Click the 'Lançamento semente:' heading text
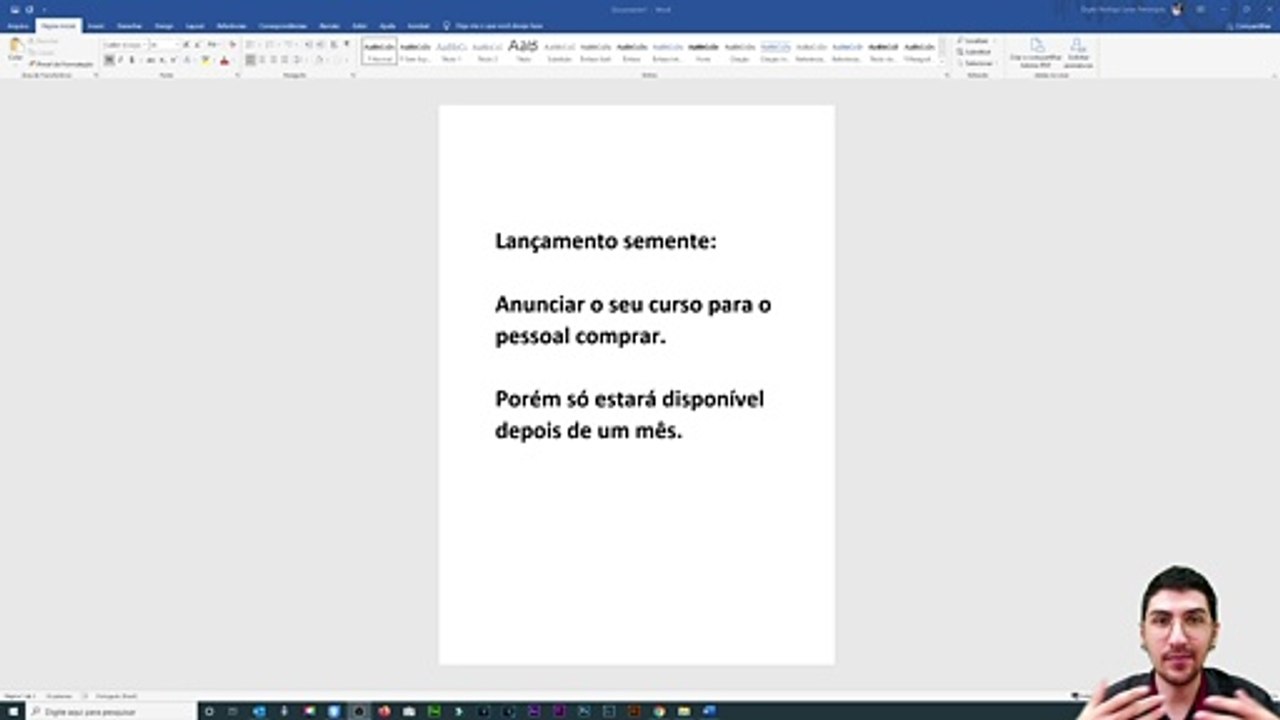The height and width of the screenshot is (720, 1280). click(x=606, y=242)
